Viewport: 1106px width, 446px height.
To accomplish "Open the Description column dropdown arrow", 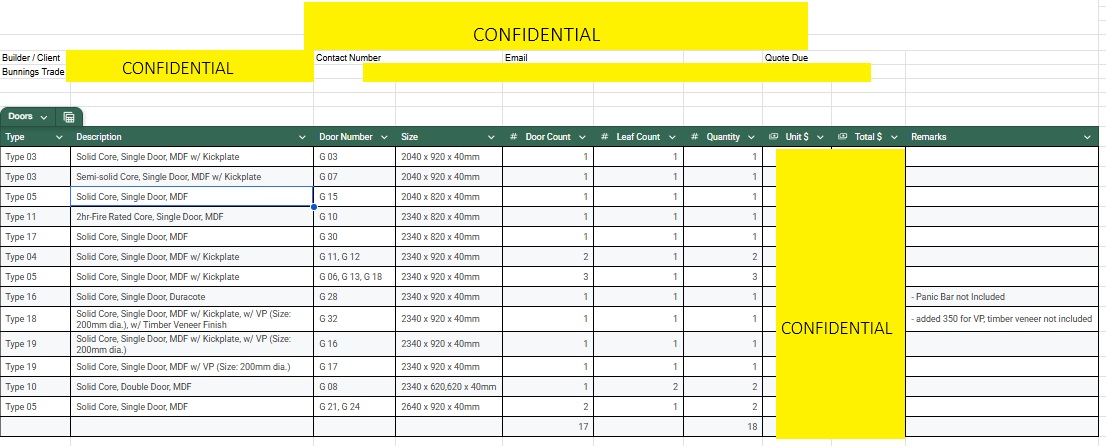I will (303, 137).
